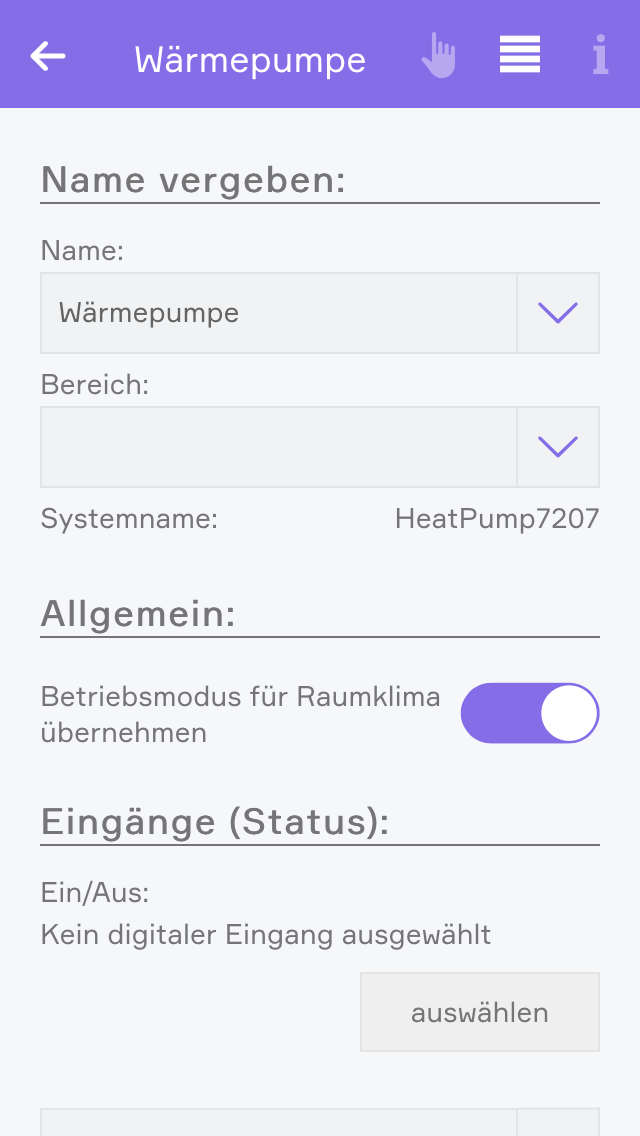Tap 'Kein digitaler Eingang ausgewählt' text

tap(266, 935)
